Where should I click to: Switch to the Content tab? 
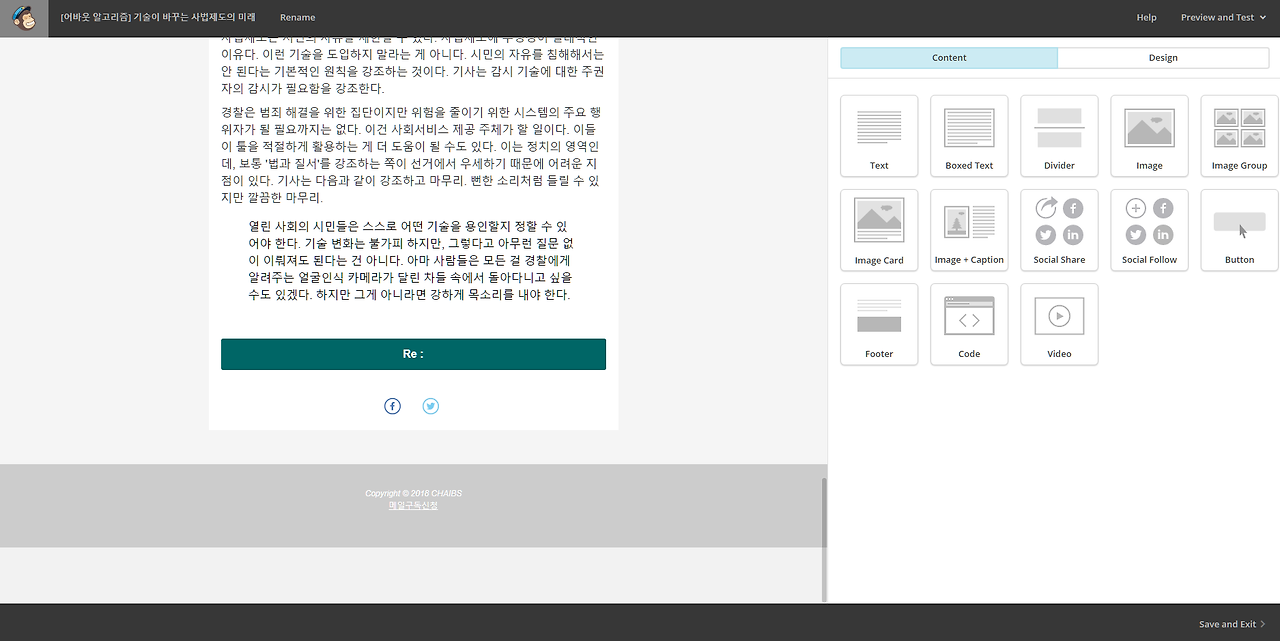(949, 58)
